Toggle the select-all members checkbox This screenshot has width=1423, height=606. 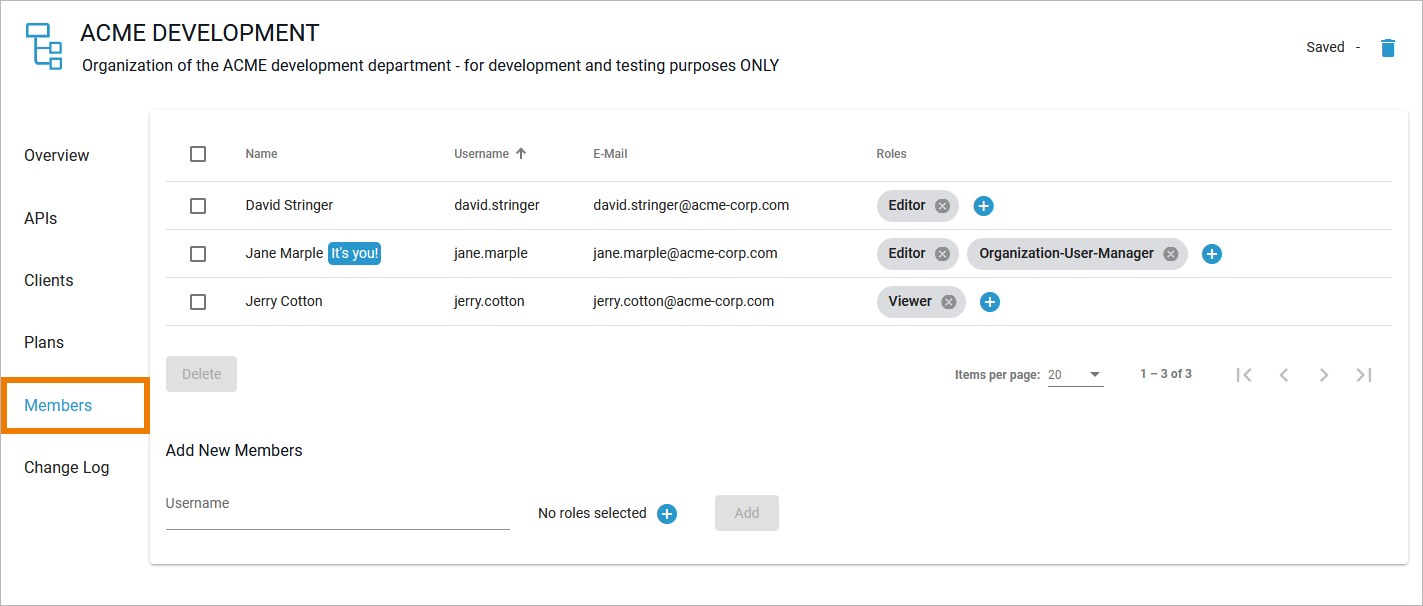pos(198,154)
